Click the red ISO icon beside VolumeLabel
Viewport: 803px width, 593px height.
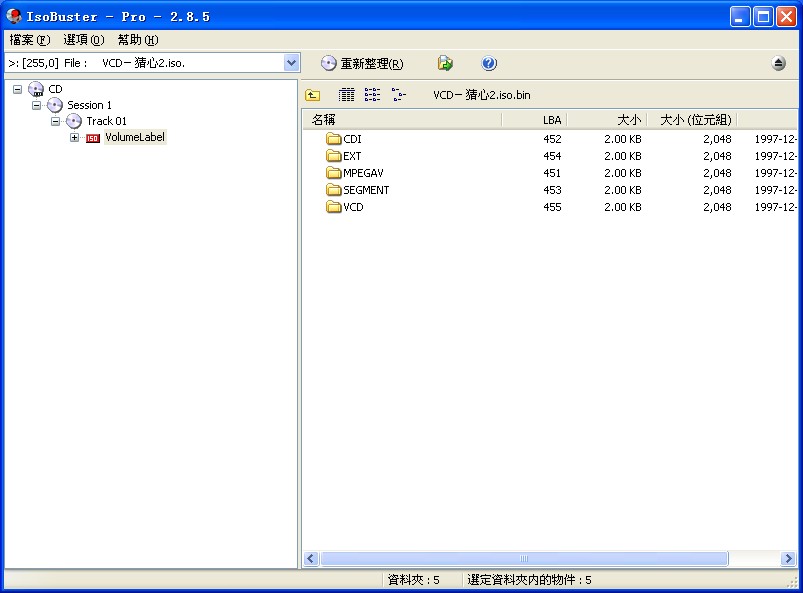(x=93, y=138)
